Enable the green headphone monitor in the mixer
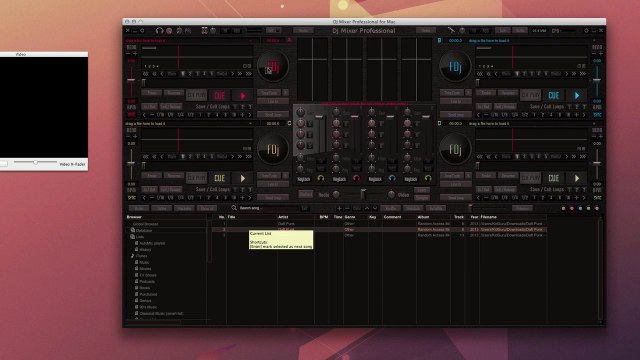This screenshot has height=360, width=640. click(x=428, y=178)
